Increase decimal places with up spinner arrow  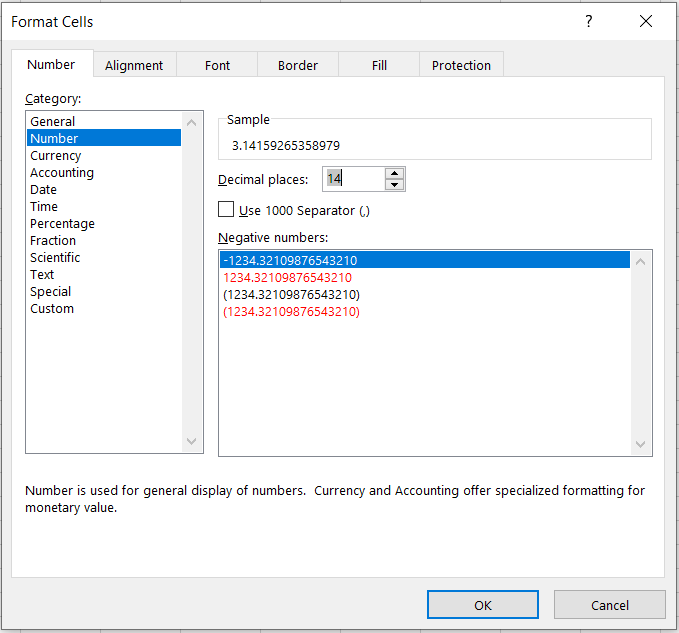click(395, 173)
